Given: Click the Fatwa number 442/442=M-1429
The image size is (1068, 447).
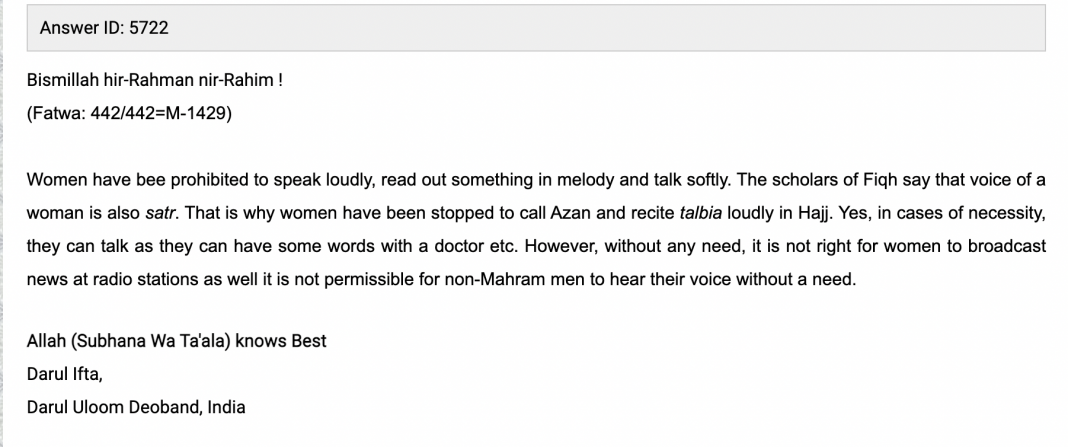Looking at the screenshot, I should click(130, 113).
